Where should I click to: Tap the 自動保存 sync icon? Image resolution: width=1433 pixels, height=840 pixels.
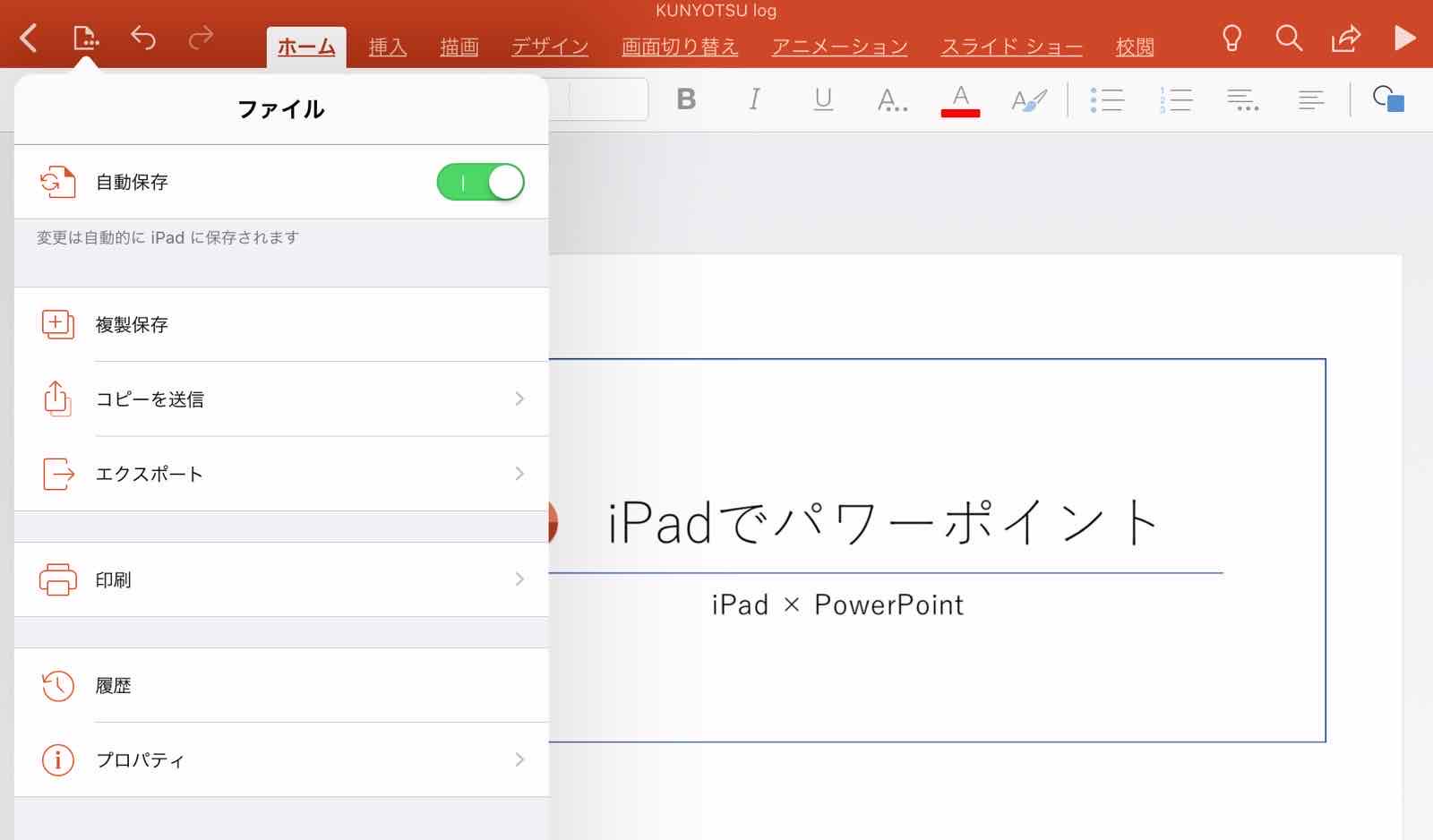pos(57,183)
